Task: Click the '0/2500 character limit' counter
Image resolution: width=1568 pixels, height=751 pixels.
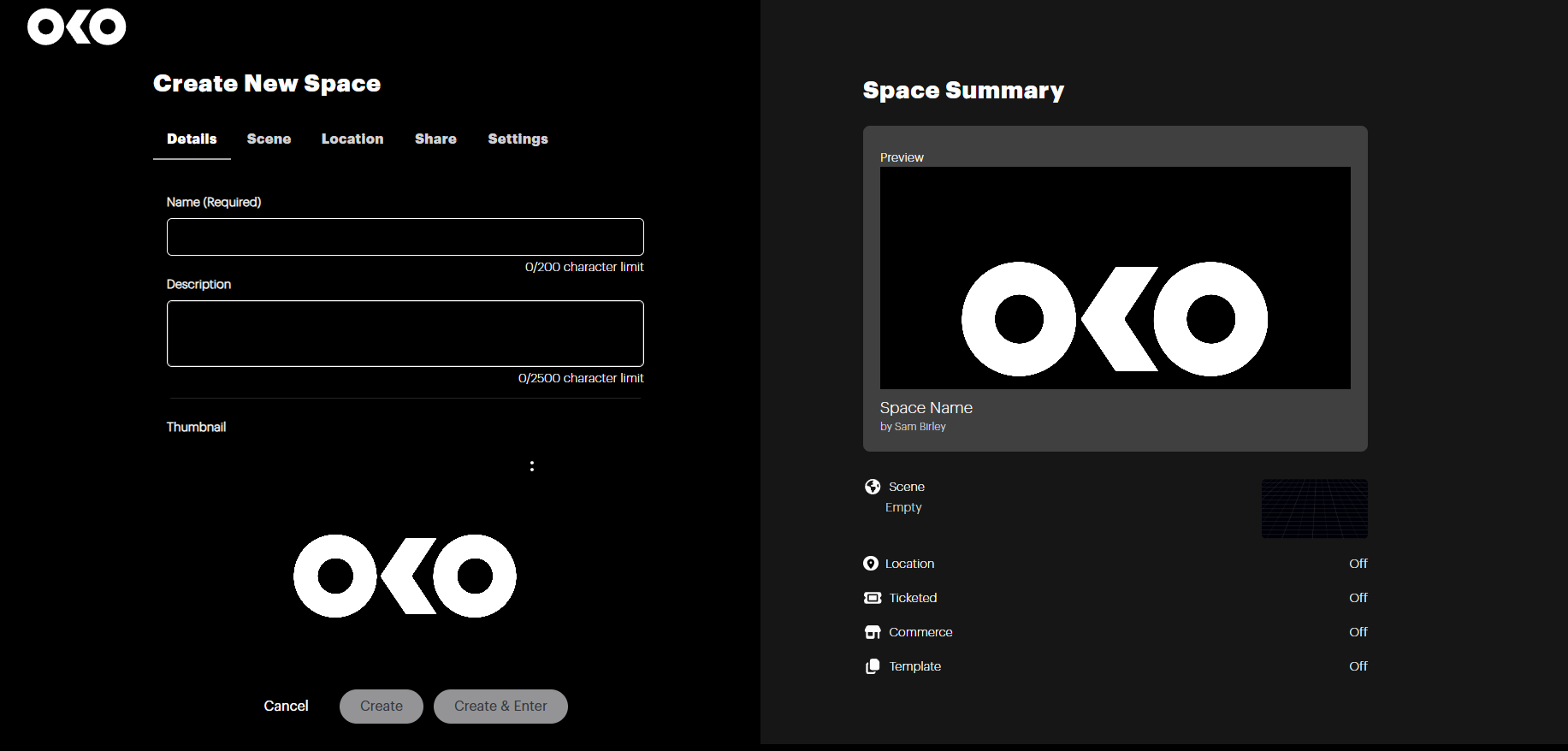Action: click(x=581, y=378)
